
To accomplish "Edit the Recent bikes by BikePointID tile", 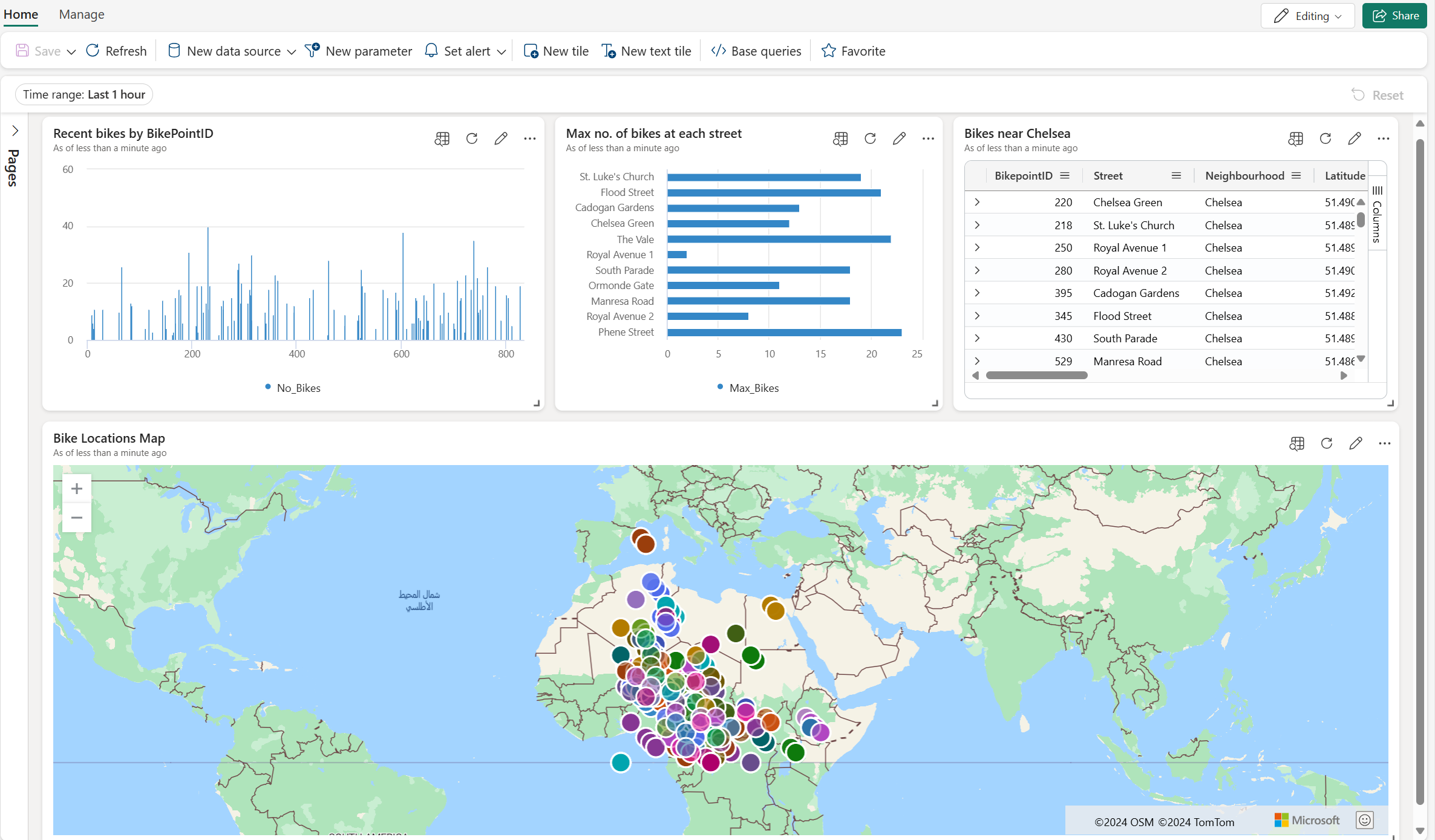I will click(x=500, y=138).
